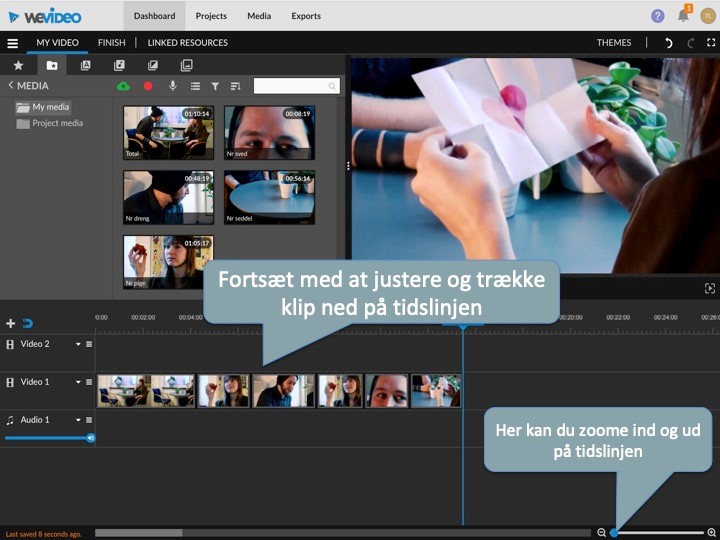The width and height of the screenshot is (720, 540).
Task: Open the Exports tab
Action: tap(306, 16)
